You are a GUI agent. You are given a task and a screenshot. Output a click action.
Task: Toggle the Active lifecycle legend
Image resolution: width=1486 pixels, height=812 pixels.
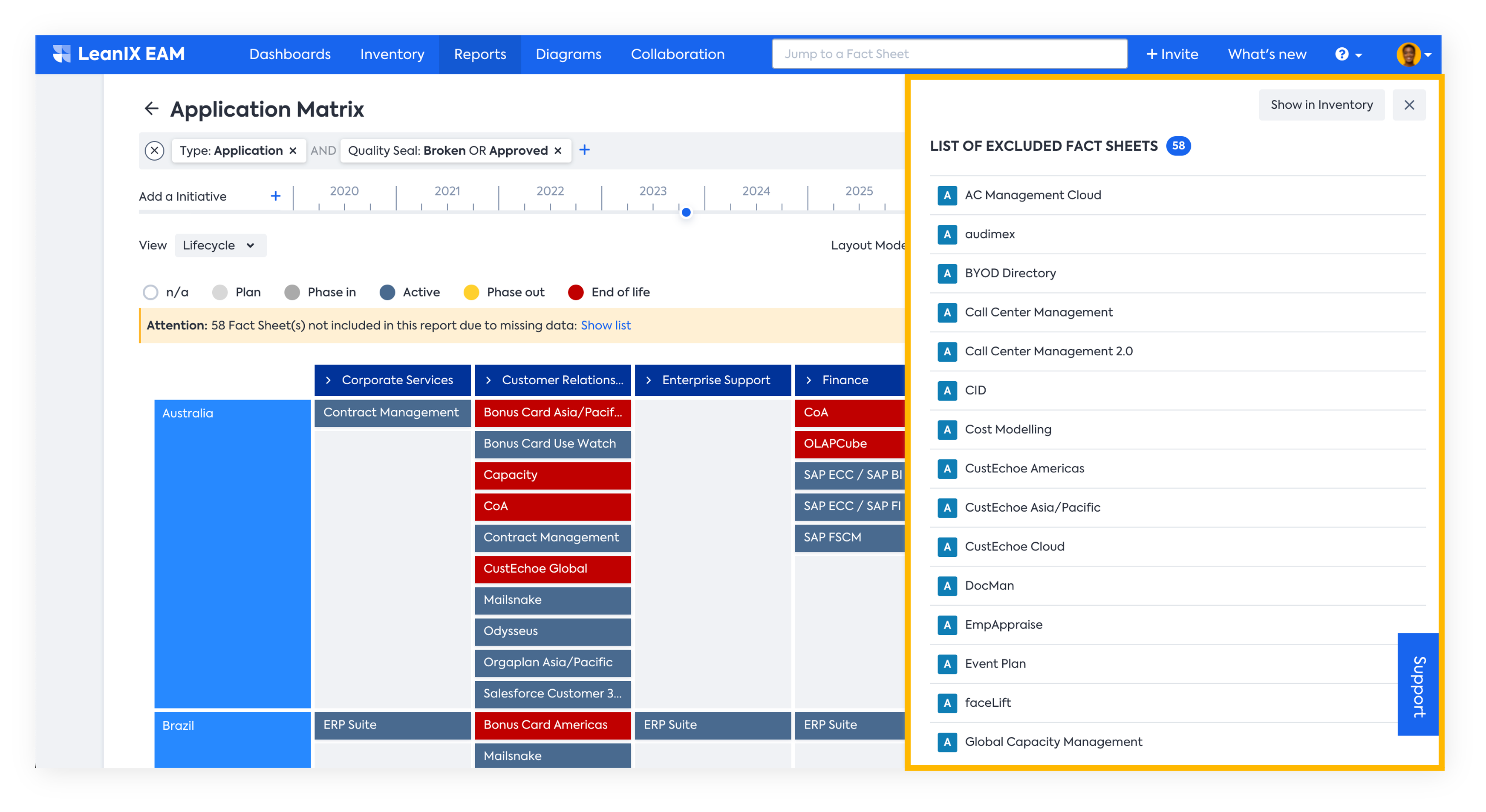[410, 292]
